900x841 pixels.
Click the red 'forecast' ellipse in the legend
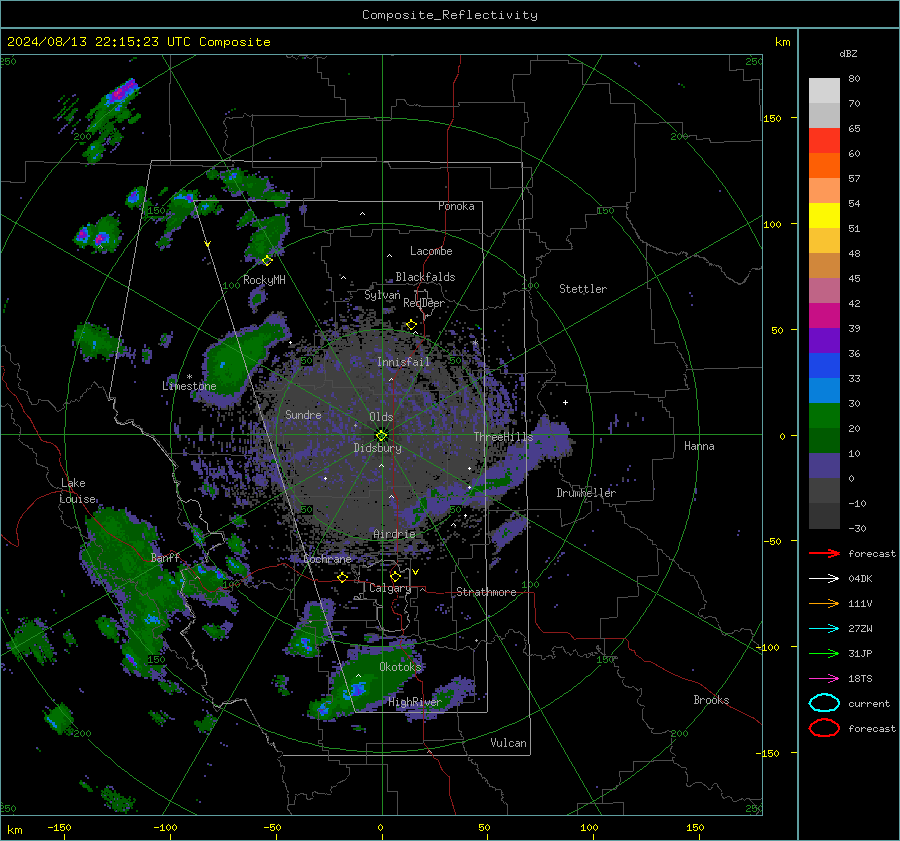click(824, 728)
